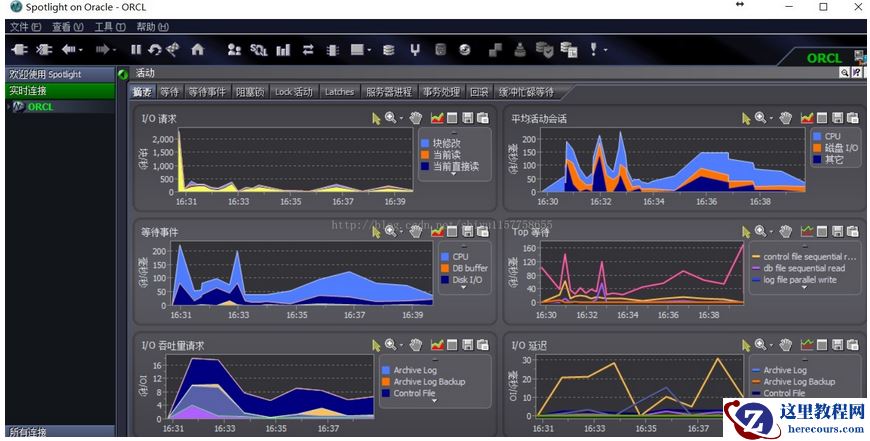The height and width of the screenshot is (441, 870).
Task: Click the CPU blue color swatch in 平均活动会话 legend
Action: 816,136
